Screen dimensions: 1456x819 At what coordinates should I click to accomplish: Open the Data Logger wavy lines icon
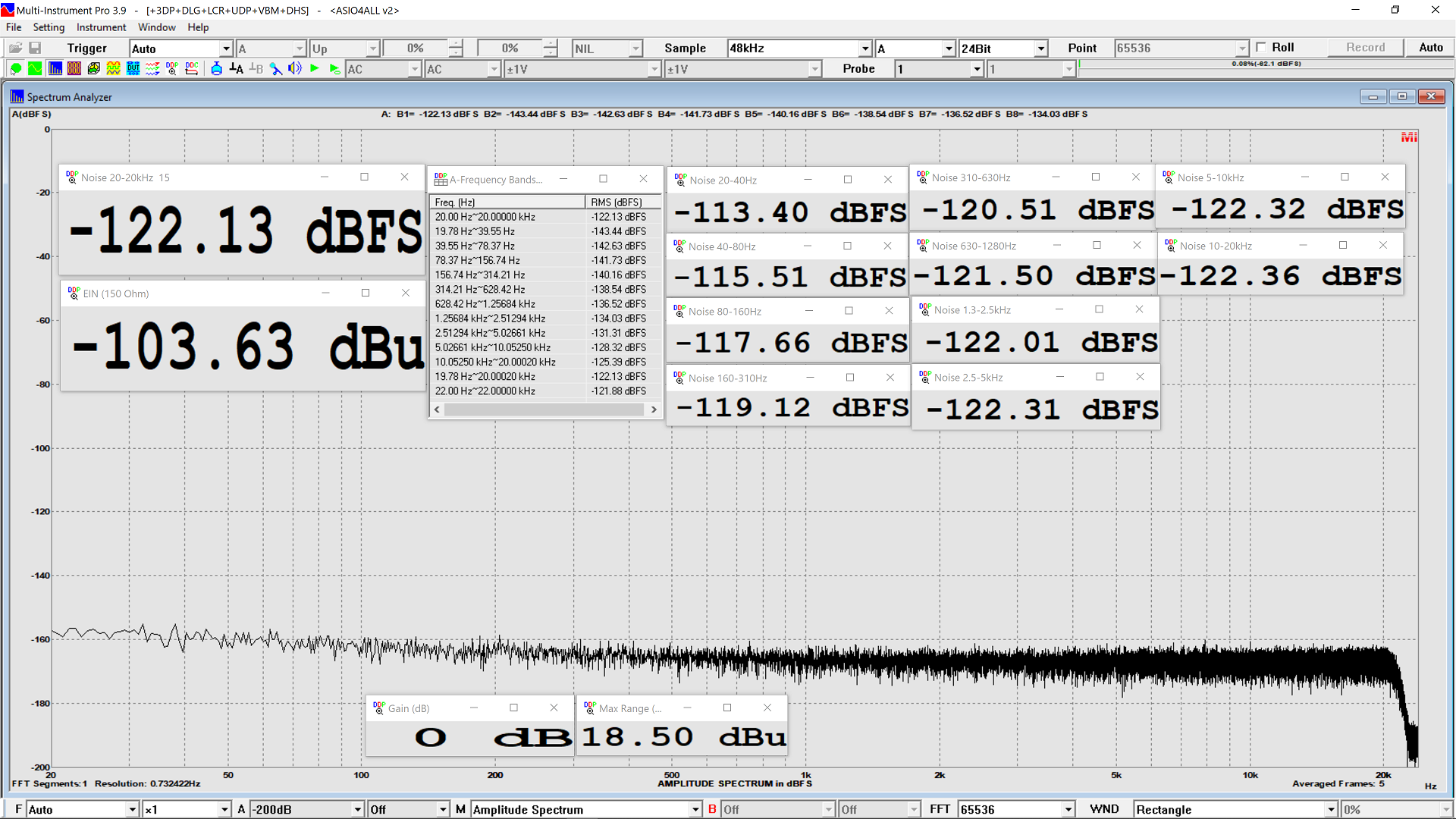pos(152,69)
